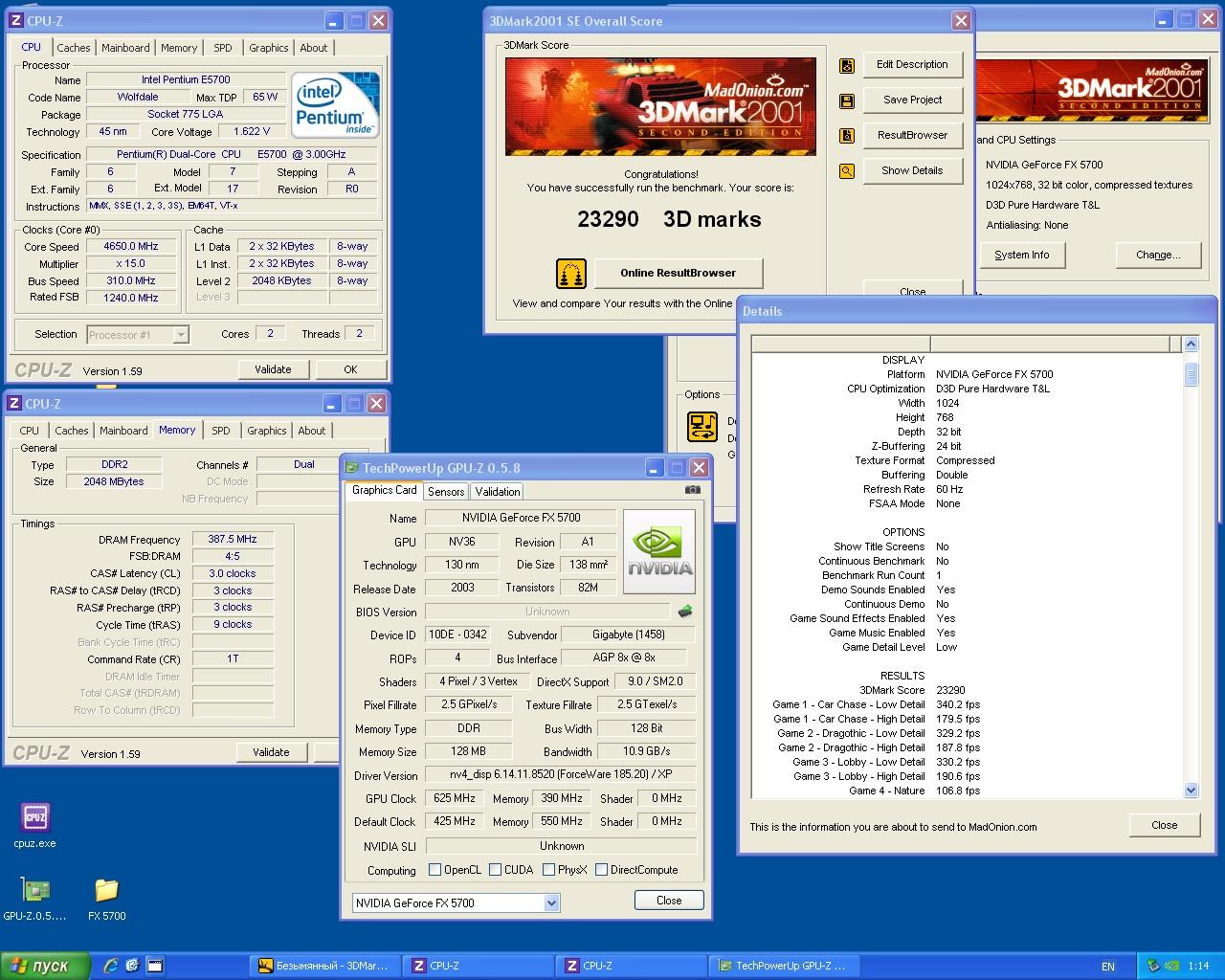Click the Driver Version field in GPU-Z

coord(561,774)
